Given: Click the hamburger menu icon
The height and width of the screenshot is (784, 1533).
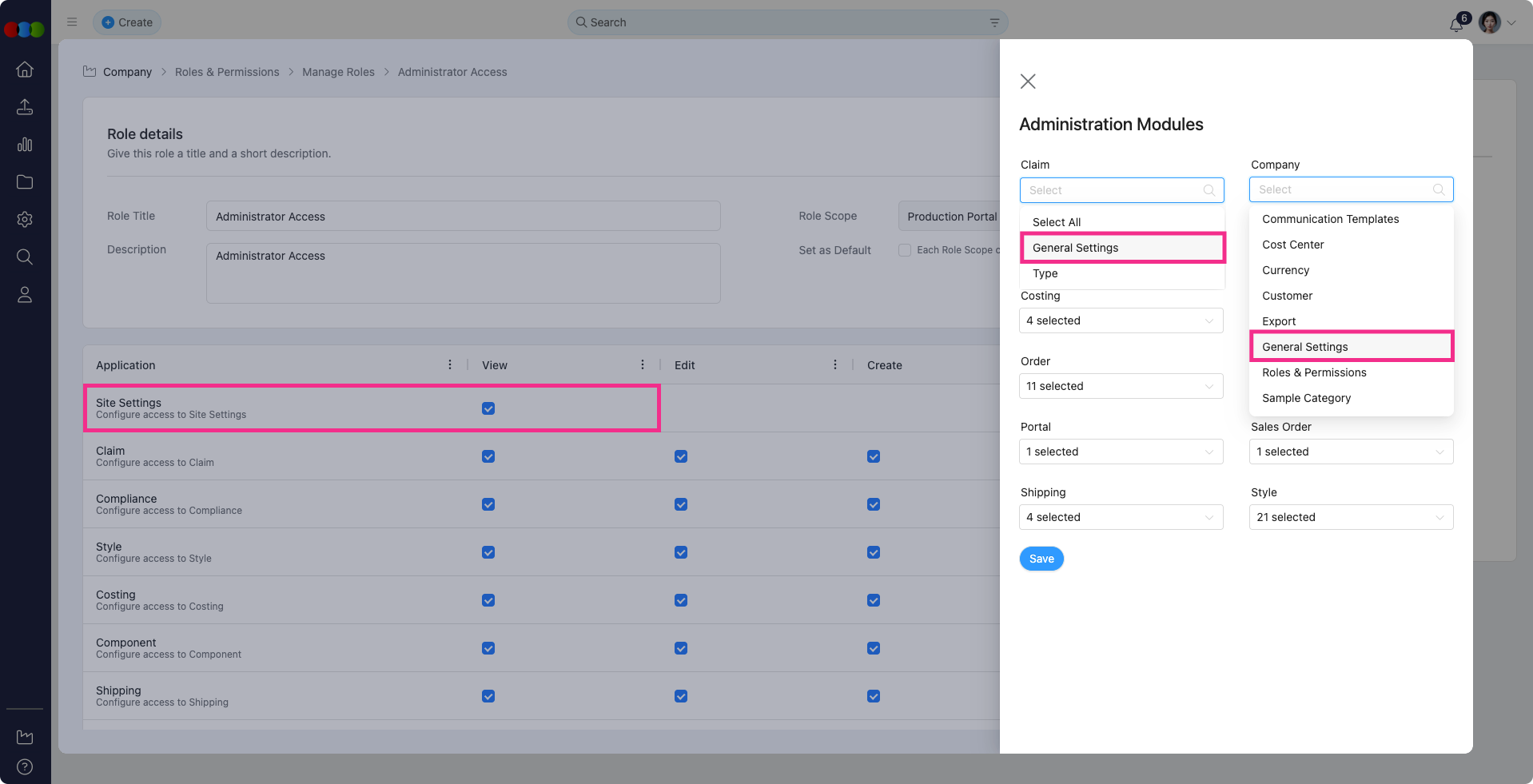Looking at the screenshot, I should click(72, 22).
